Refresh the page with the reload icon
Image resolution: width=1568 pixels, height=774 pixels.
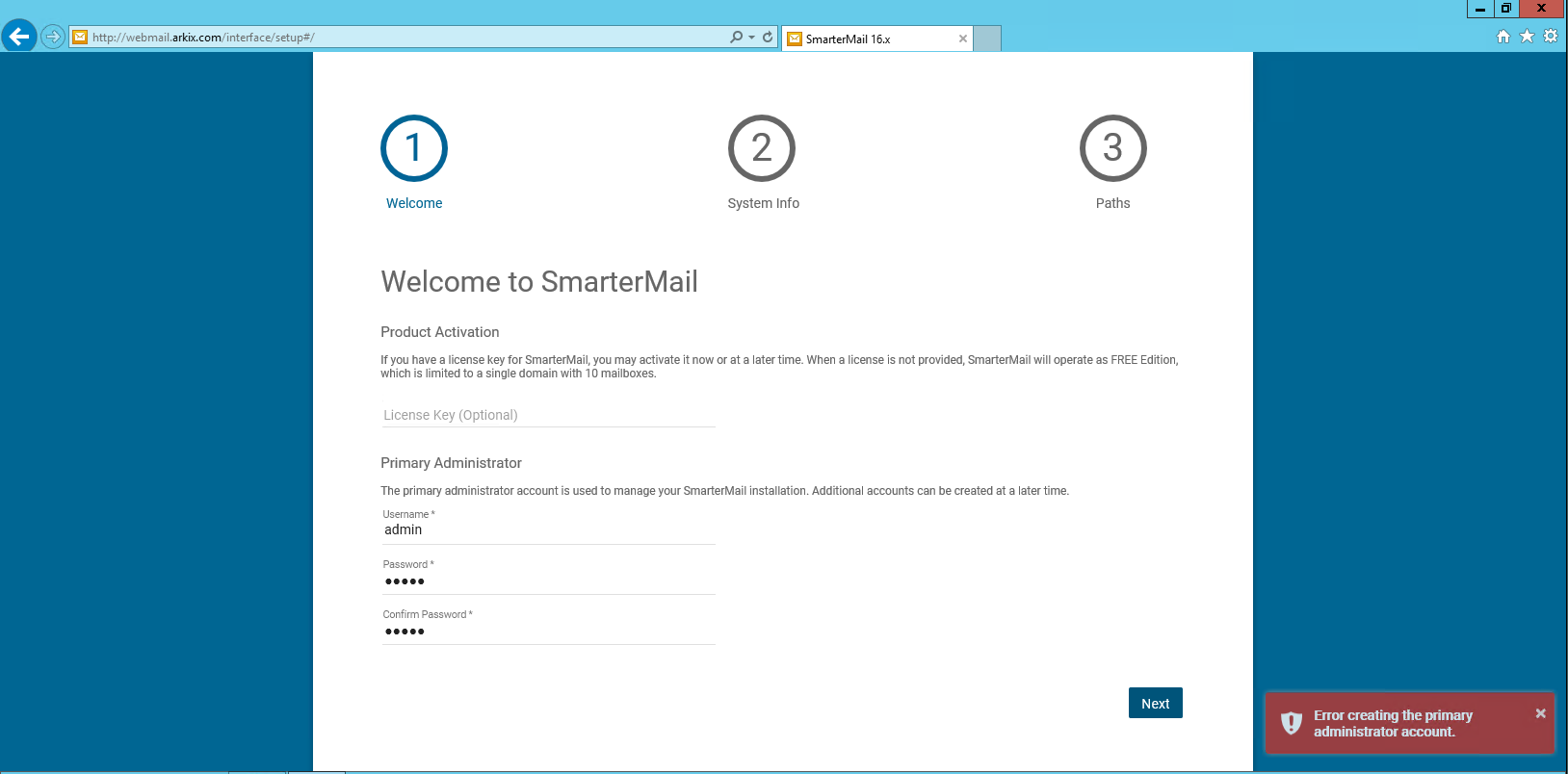tap(768, 38)
